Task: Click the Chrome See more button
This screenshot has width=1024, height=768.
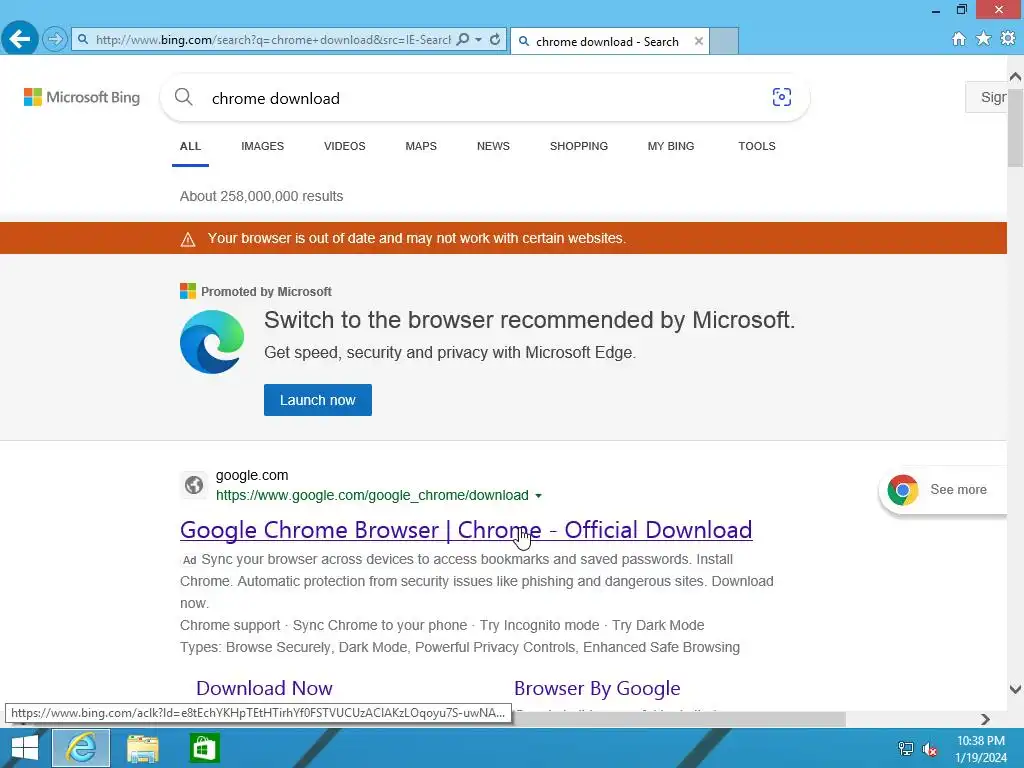Action: (943, 490)
